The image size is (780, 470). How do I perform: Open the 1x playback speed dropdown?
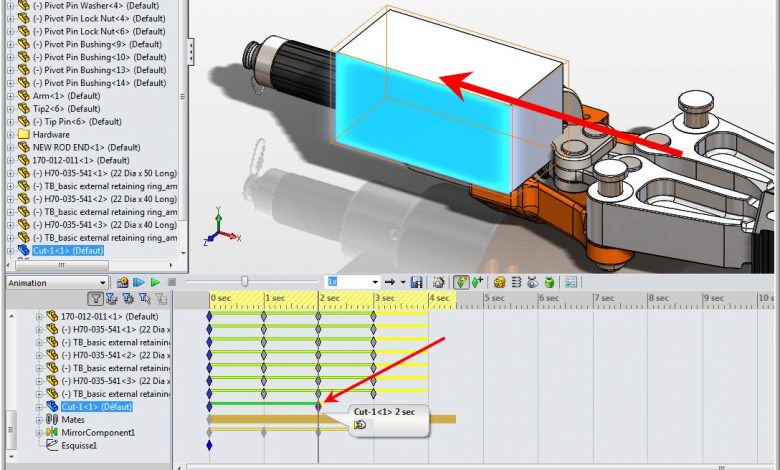point(374,283)
